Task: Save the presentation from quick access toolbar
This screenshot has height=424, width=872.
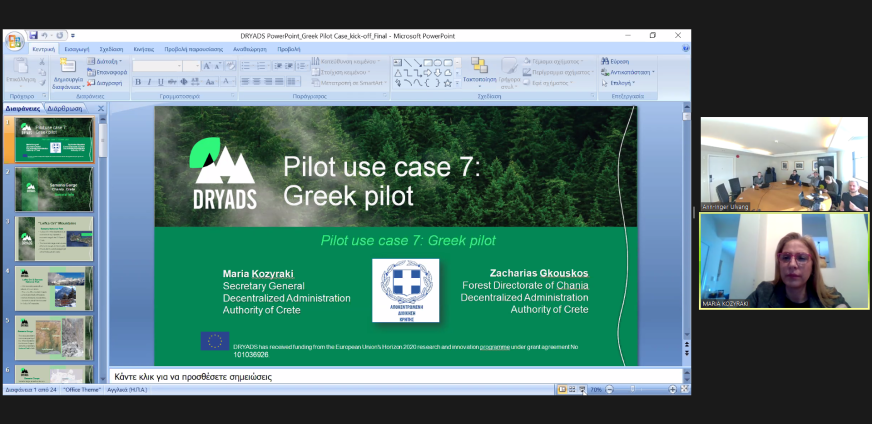Action: [x=33, y=35]
